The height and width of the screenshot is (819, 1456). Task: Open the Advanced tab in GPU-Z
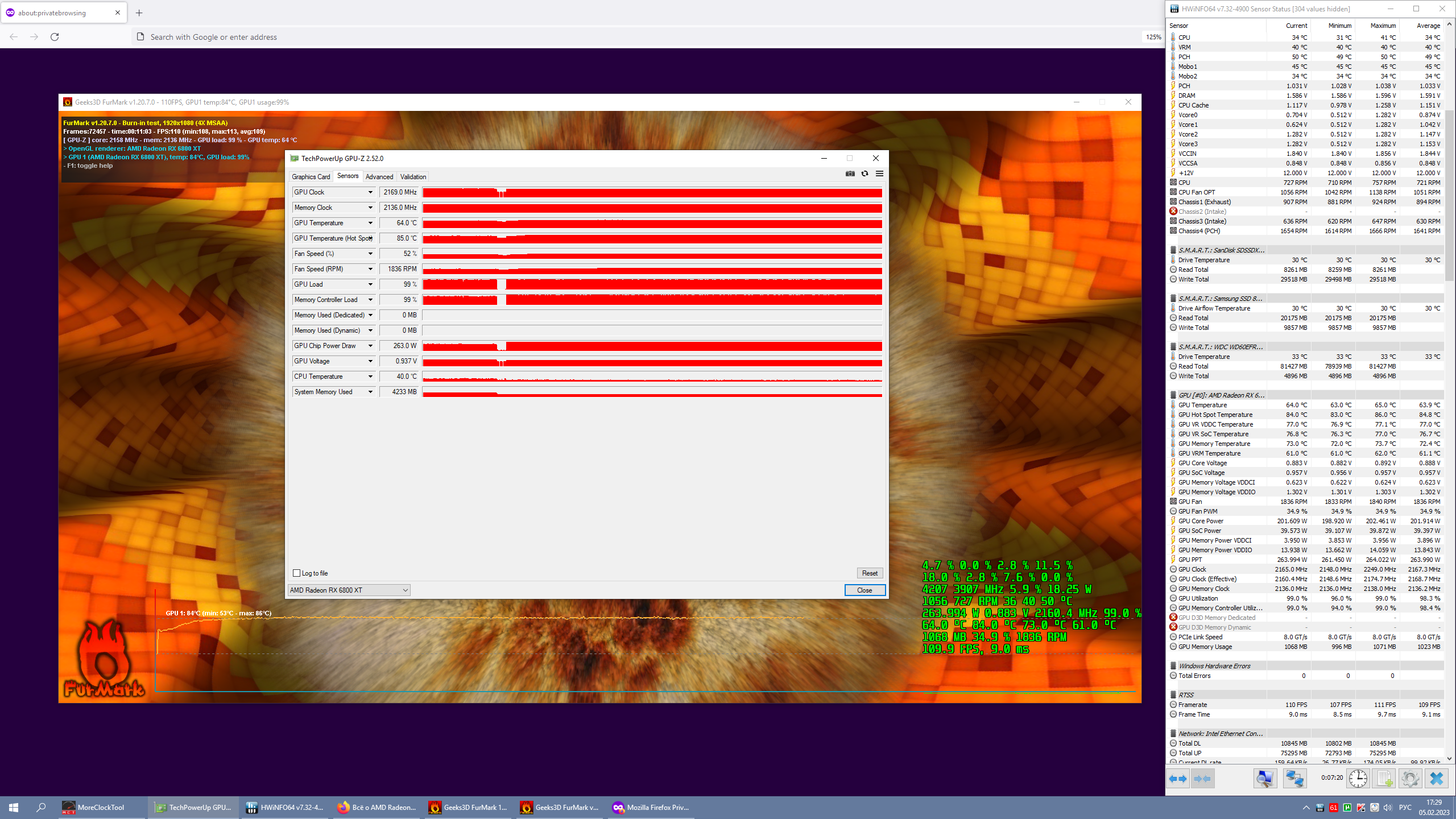pyautogui.click(x=379, y=177)
